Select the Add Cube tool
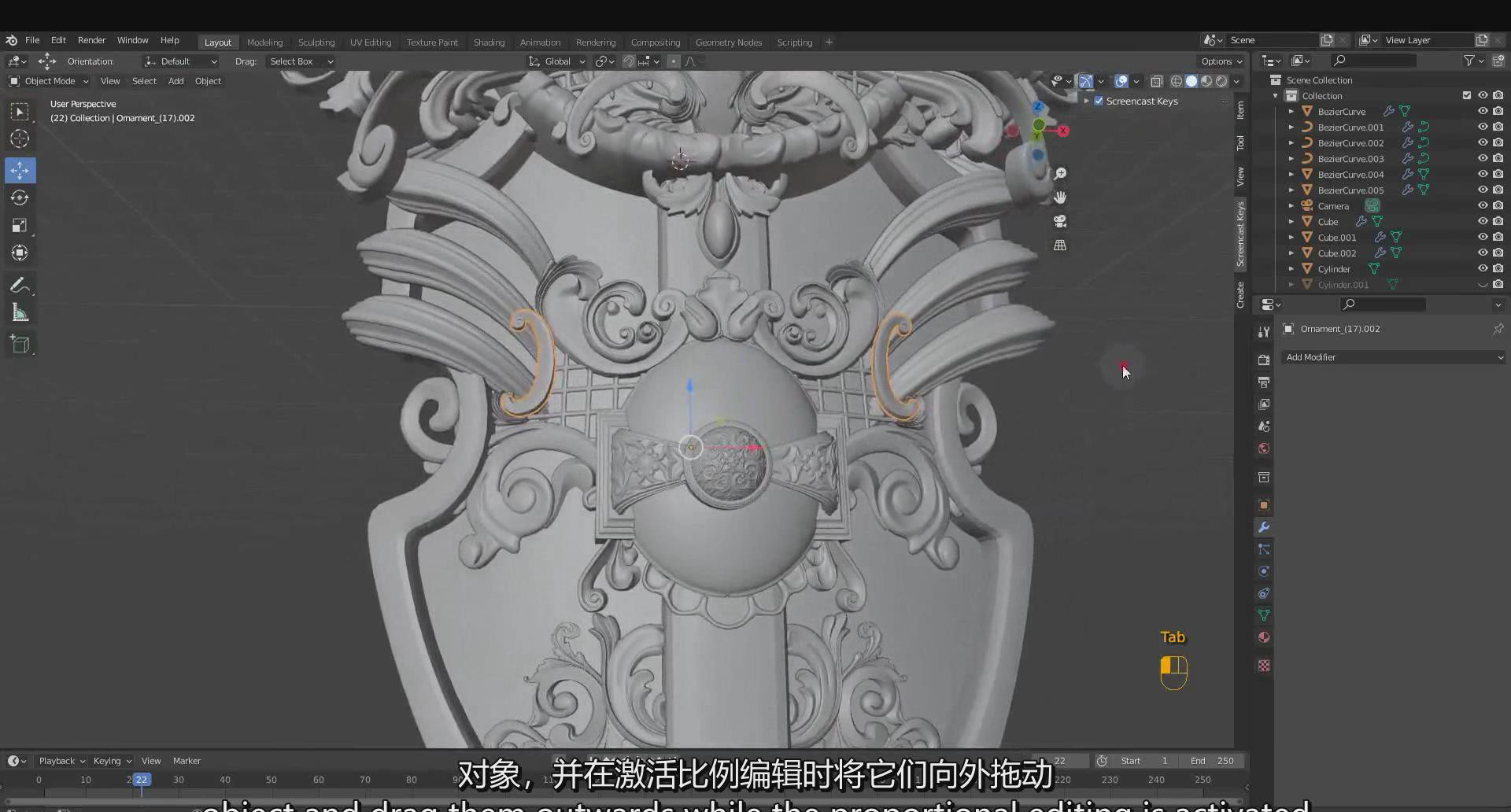The image size is (1511, 812). click(20, 345)
